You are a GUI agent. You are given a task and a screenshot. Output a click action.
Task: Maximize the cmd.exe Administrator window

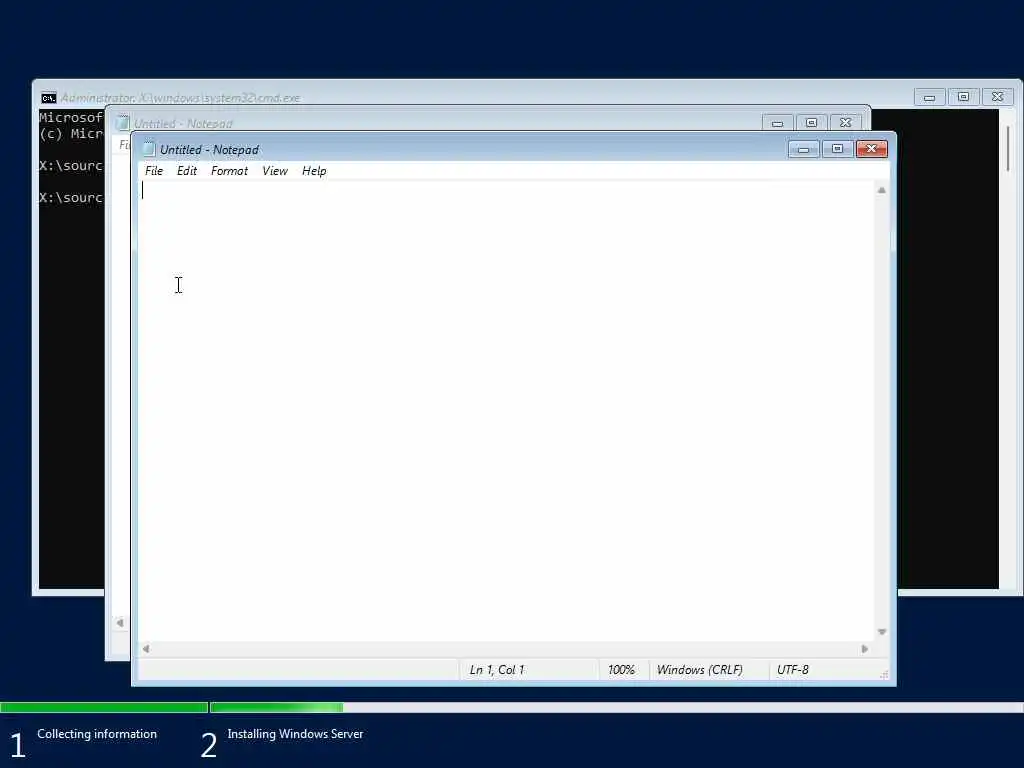coord(963,97)
